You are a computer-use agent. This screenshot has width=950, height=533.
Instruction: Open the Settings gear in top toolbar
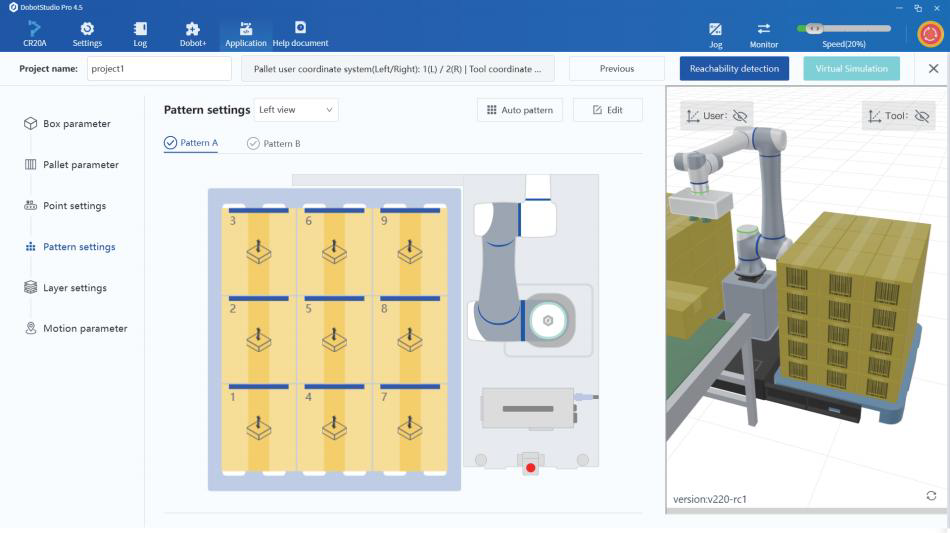click(87, 31)
